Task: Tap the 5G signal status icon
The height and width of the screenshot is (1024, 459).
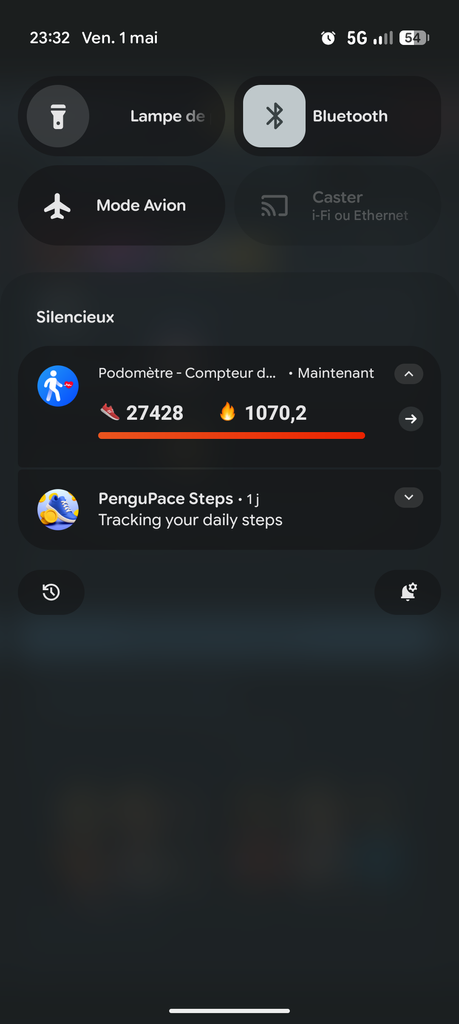Action: tap(356, 38)
